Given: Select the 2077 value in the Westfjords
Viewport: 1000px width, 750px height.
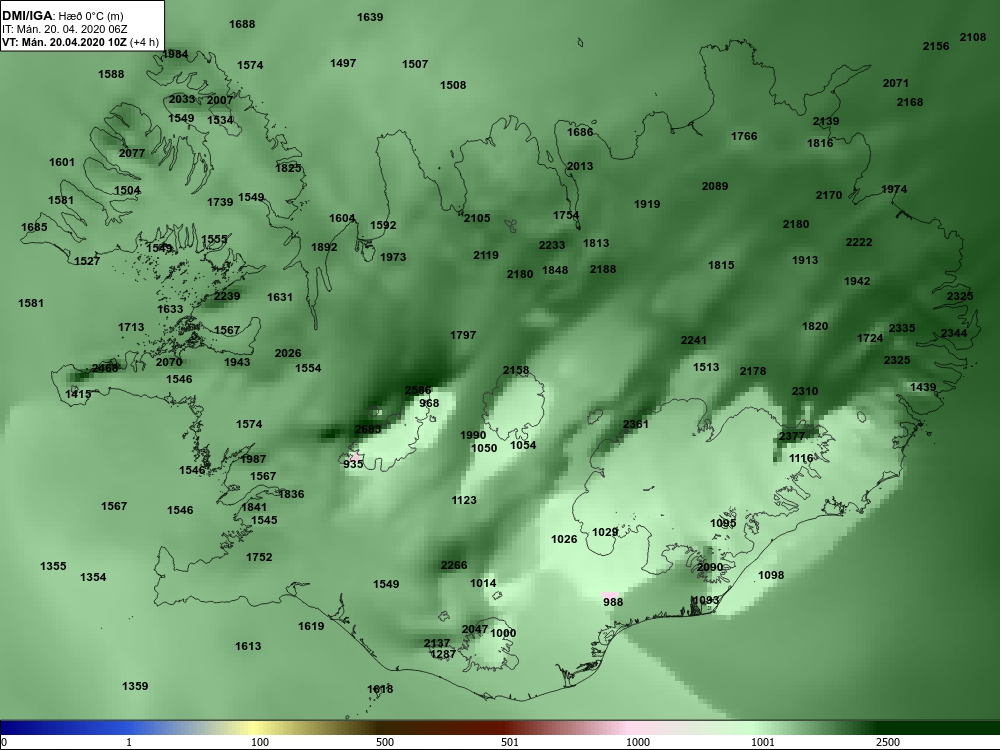Looking at the screenshot, I should pyautogui.click(x=131, y=153).
